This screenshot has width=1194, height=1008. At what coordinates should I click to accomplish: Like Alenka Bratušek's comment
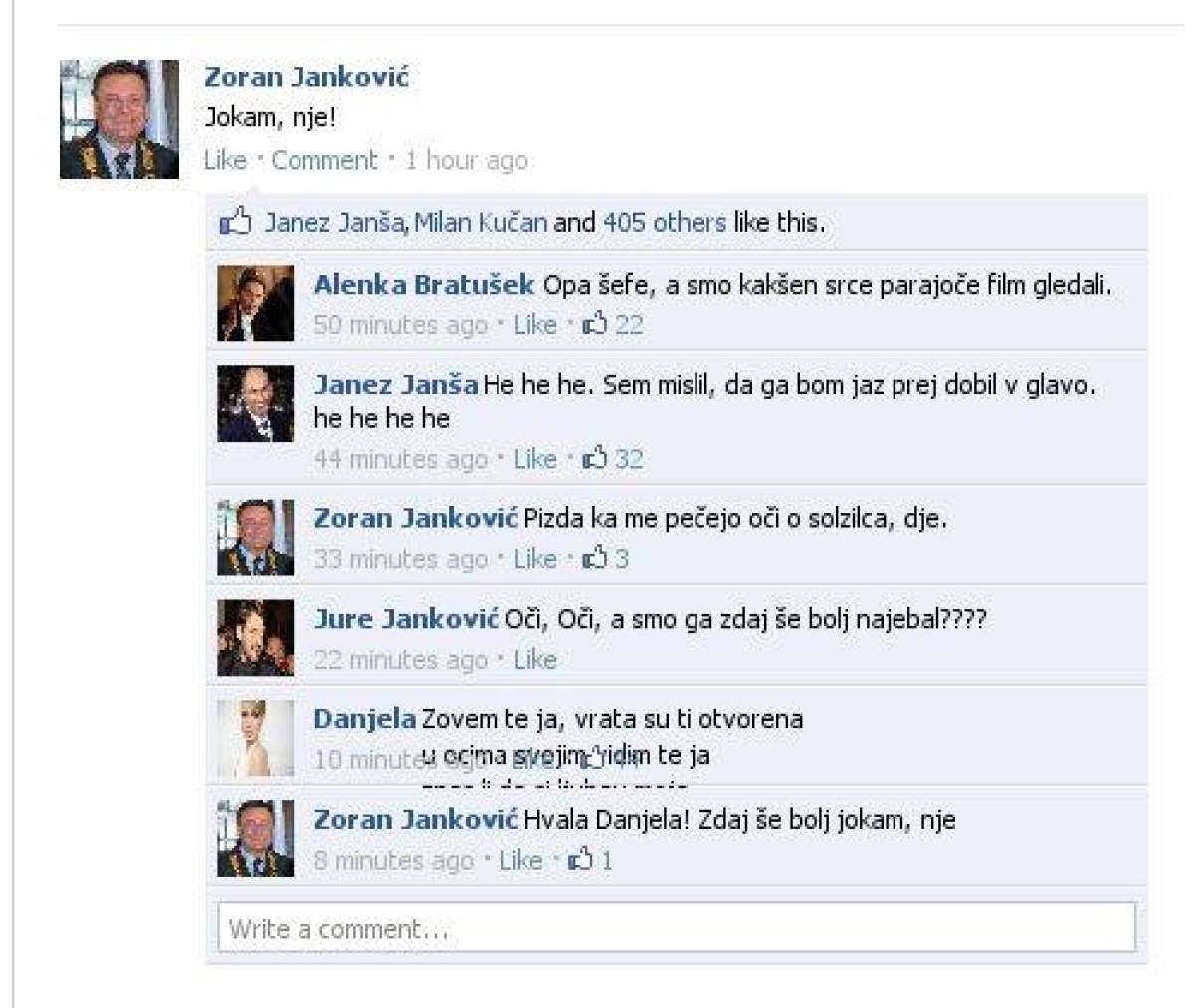coord(535,324)
